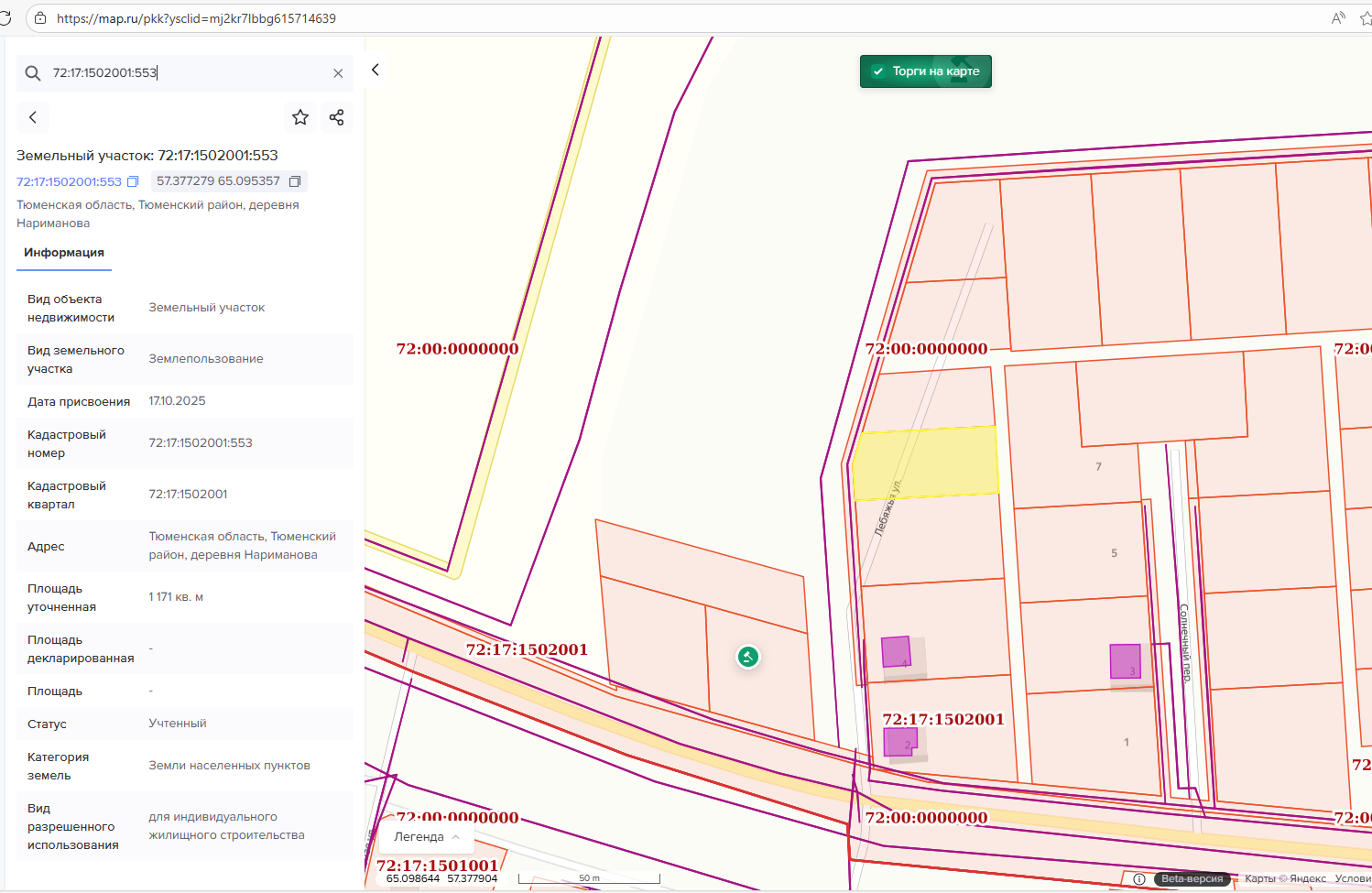Click the search magnifier icon
This screenshot has width=1372, height=893.
[33, 73]
